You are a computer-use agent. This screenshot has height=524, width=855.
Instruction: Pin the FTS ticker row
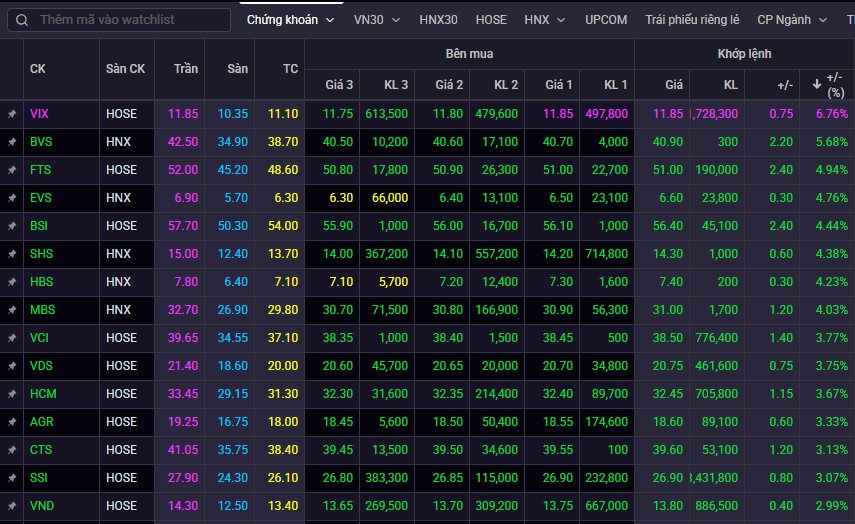12,170
